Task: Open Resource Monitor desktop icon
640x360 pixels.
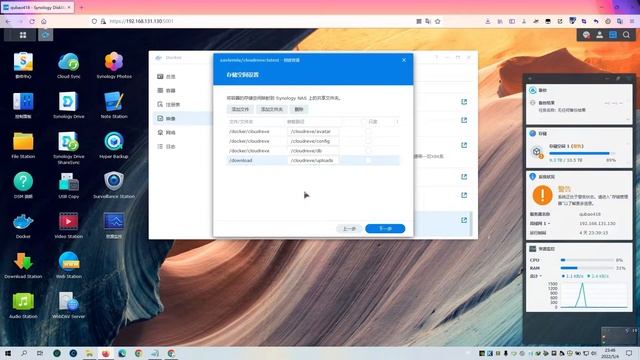Action: click(114, 225)
